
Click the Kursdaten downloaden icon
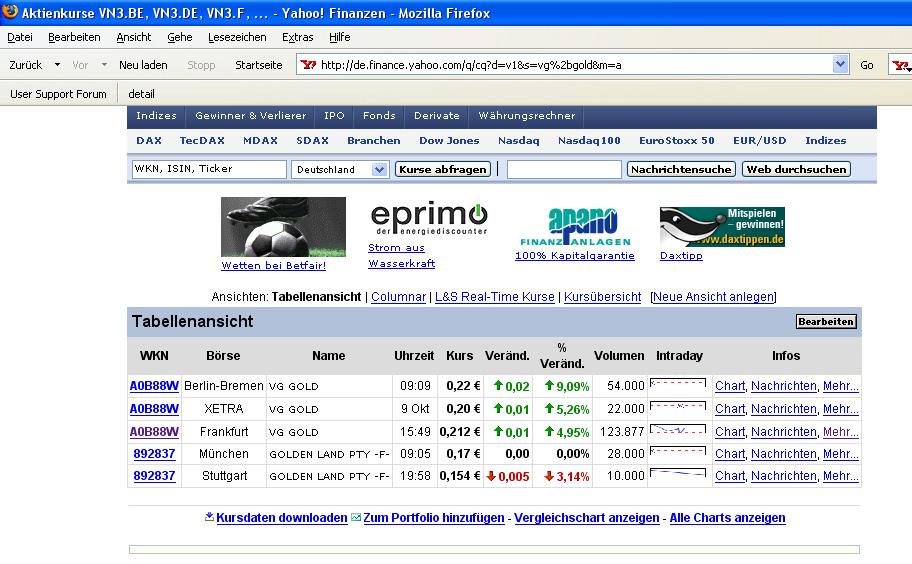tap(209, 517)
